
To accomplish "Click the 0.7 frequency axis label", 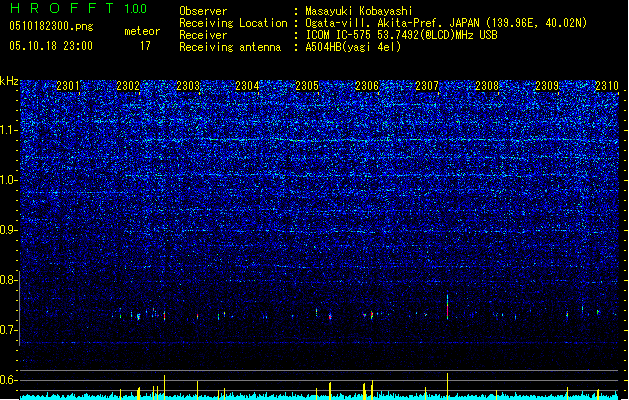I will tap(9, 330).
